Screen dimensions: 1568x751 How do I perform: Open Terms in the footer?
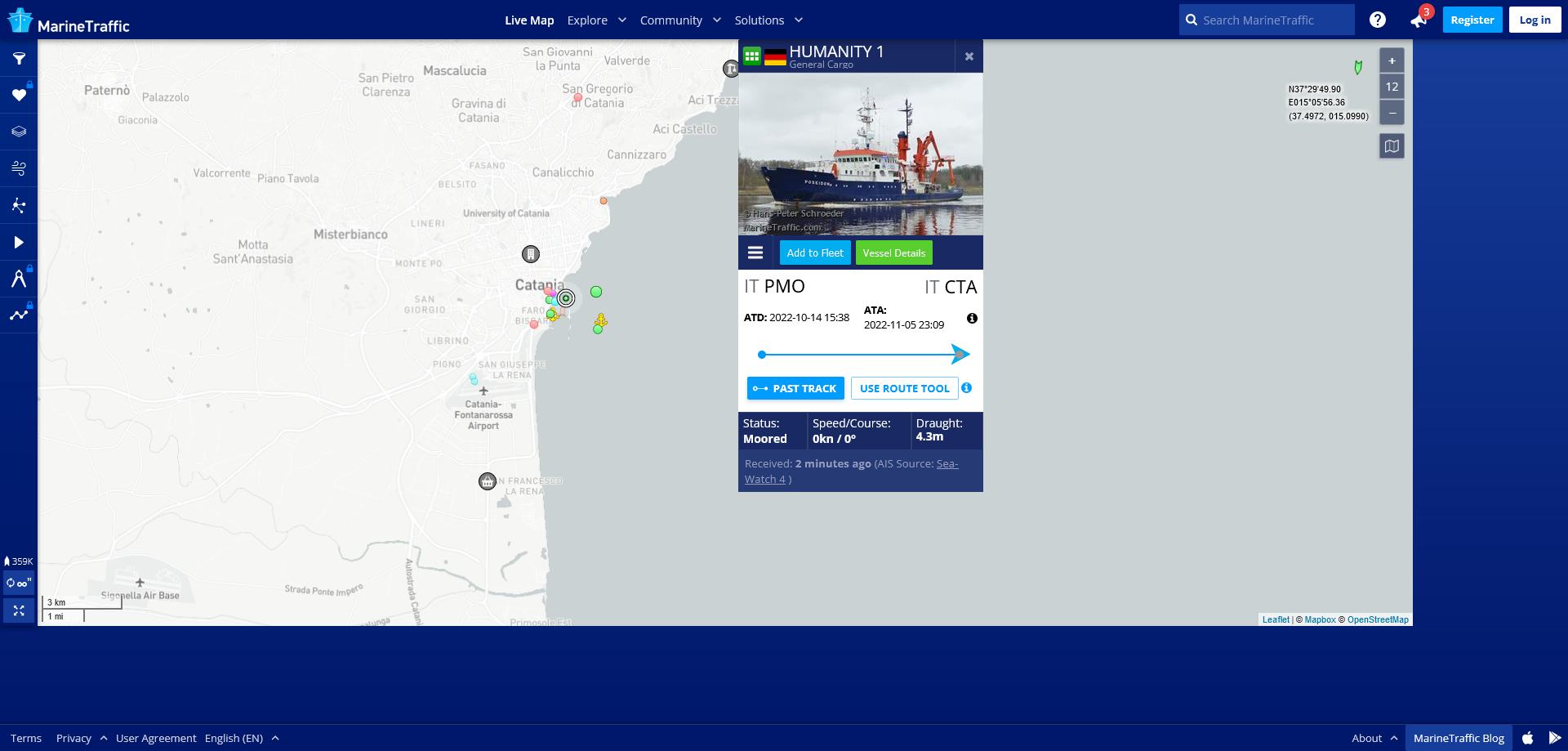click(26, 738)
